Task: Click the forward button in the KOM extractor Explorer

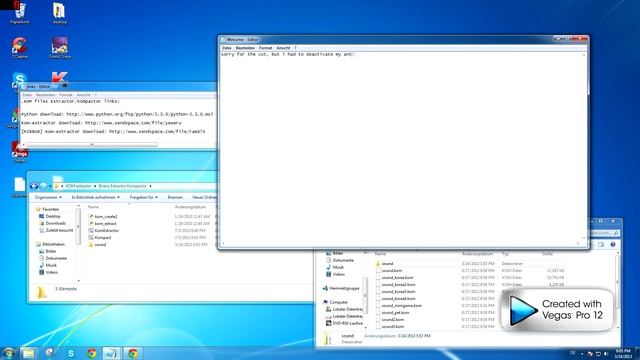Action: point(43,186)
